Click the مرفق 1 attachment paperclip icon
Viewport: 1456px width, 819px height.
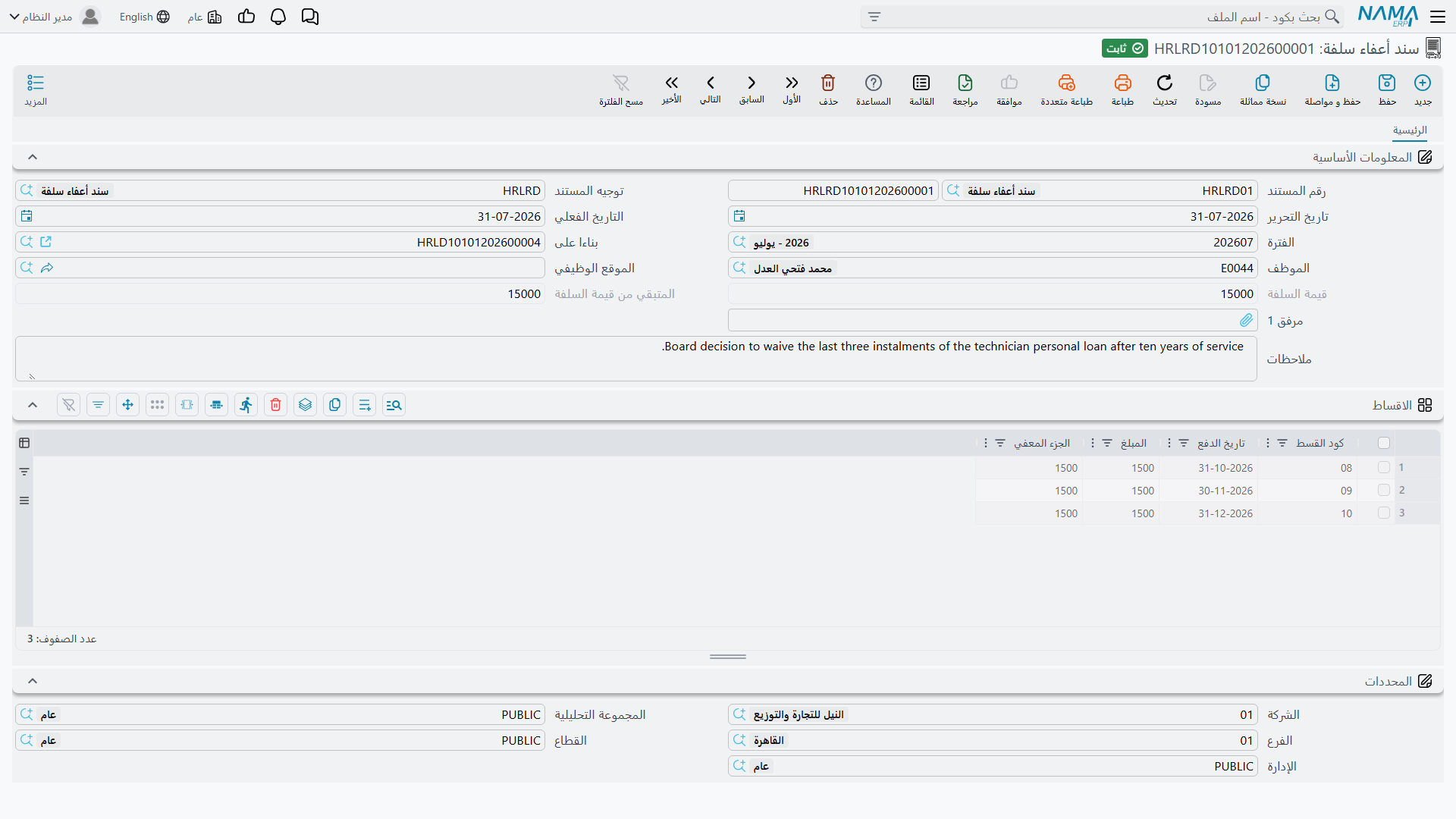pos(1246,321)
